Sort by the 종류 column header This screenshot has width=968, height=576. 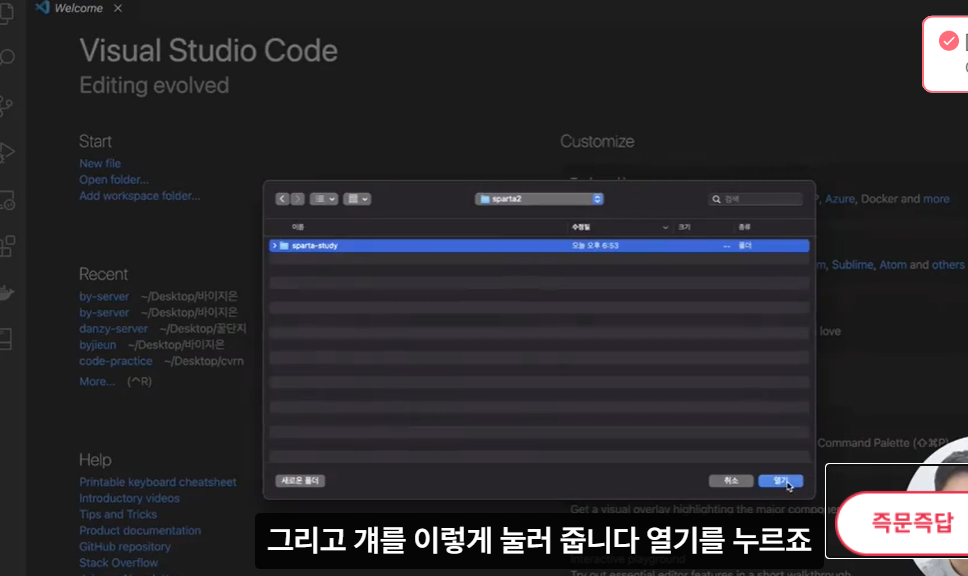coord(745,227)
